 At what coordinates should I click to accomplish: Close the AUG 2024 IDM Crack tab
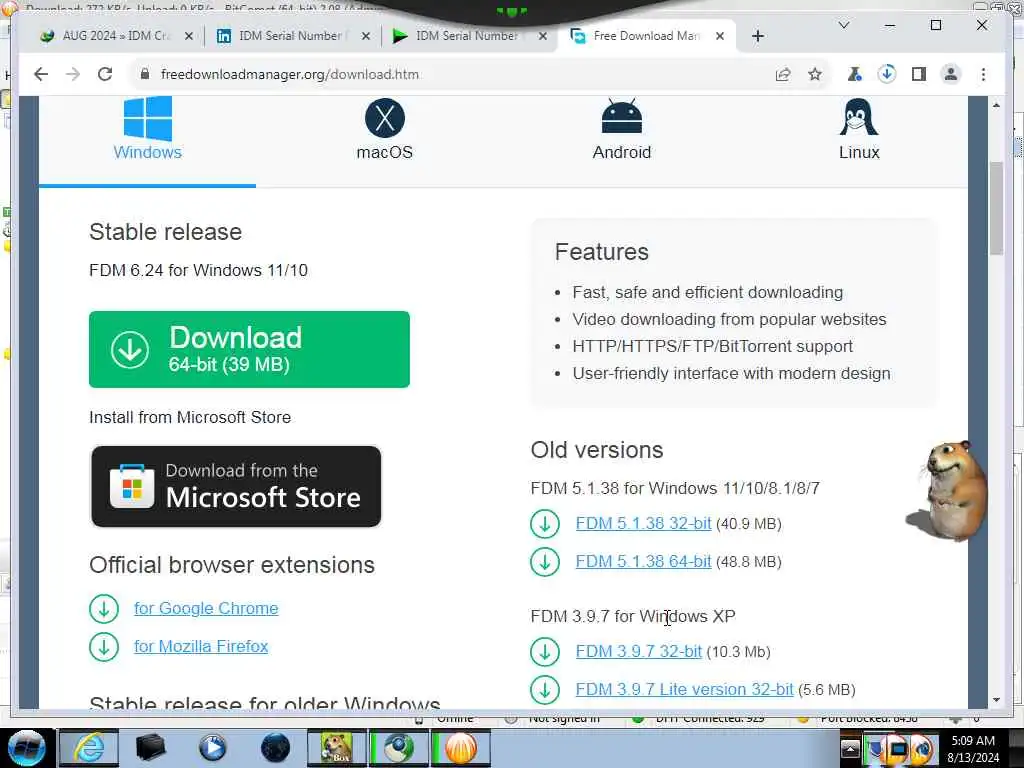tap(189, 37)
